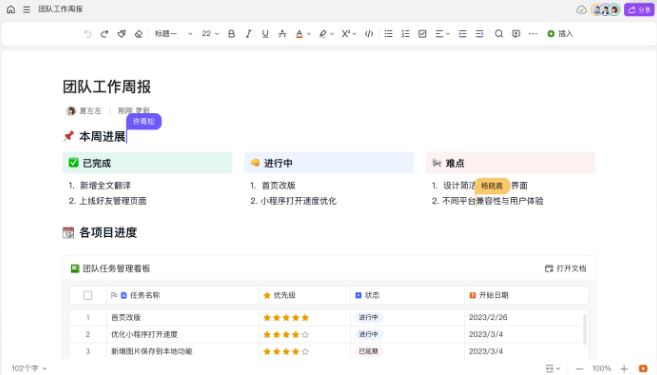Open the search magnifier
The width and height of the screenshot is (657, 375).
[499, 34]
